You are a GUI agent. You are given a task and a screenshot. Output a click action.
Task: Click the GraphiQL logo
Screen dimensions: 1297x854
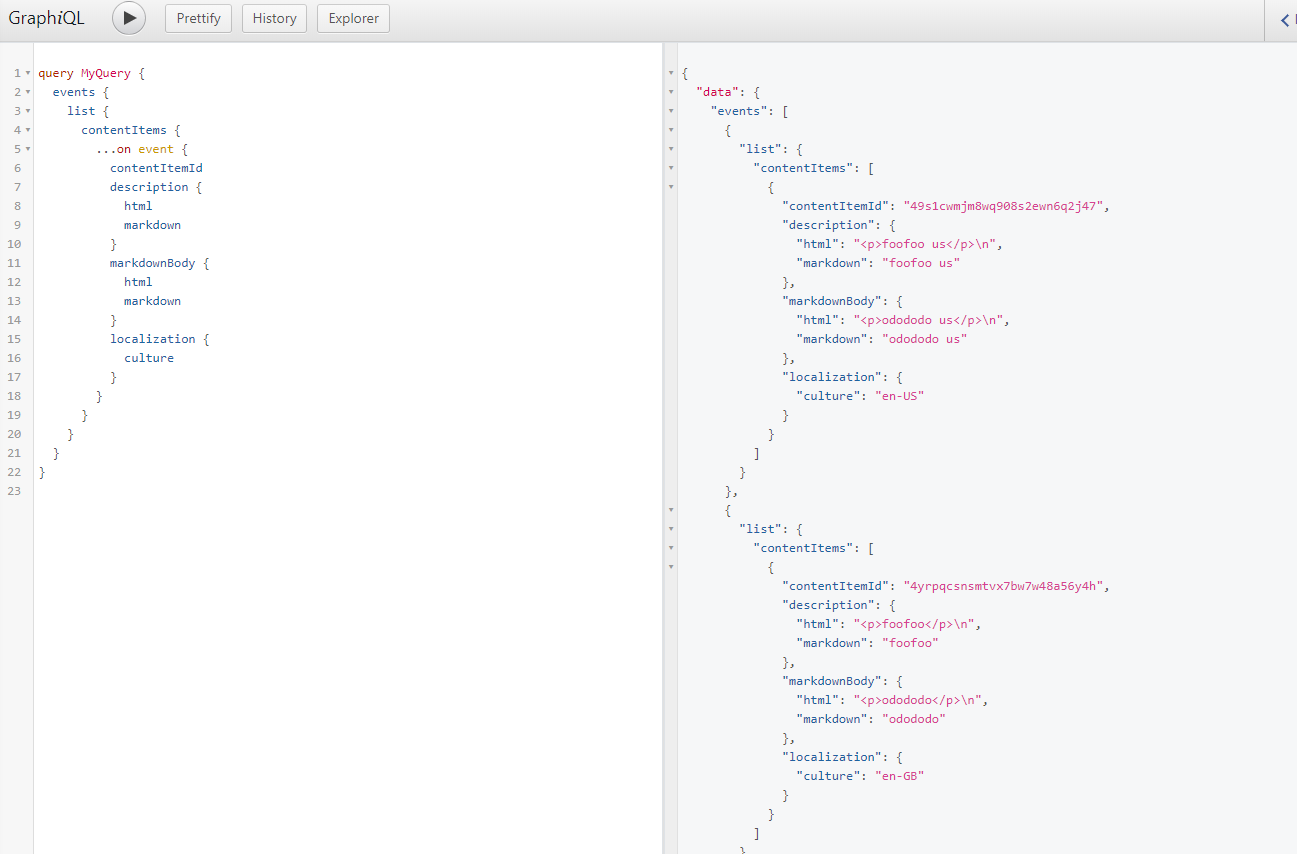46,18
